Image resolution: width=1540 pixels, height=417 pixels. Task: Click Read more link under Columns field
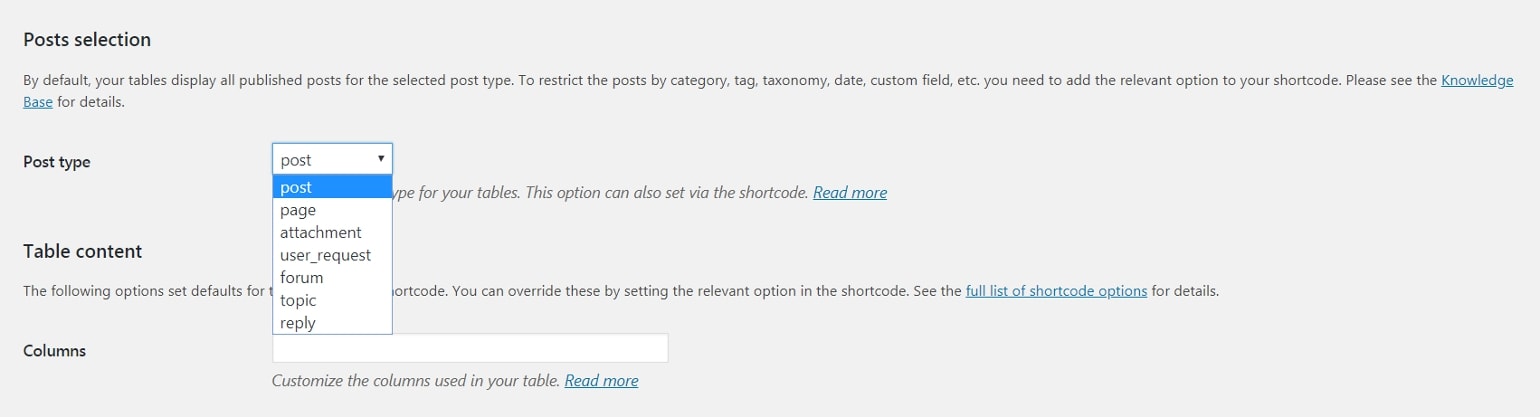tap(601, 380)
